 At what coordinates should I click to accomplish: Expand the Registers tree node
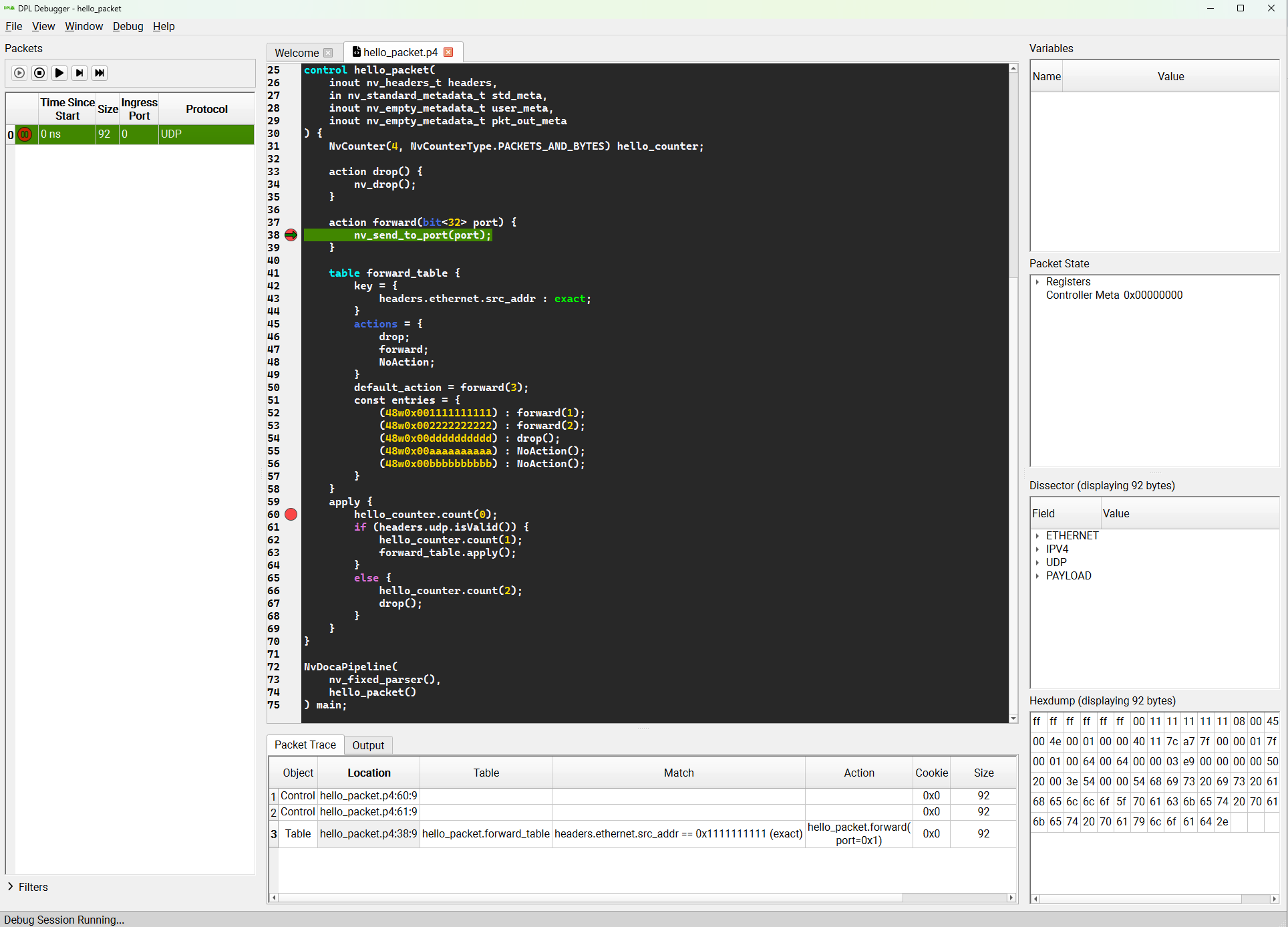point(1037,282)
